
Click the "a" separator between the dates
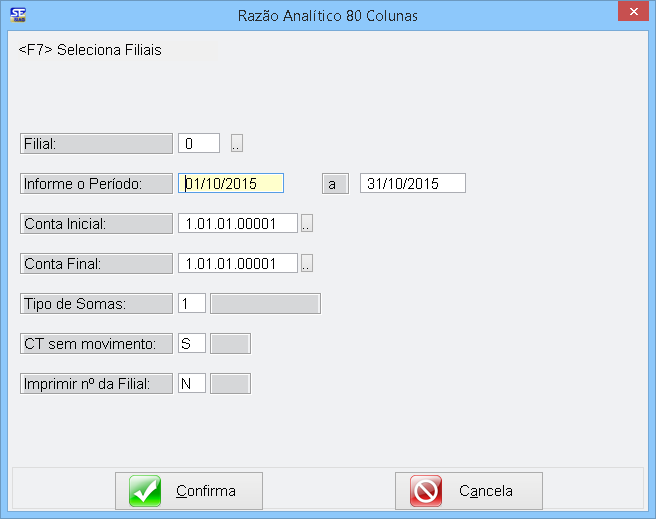(334, 184)
